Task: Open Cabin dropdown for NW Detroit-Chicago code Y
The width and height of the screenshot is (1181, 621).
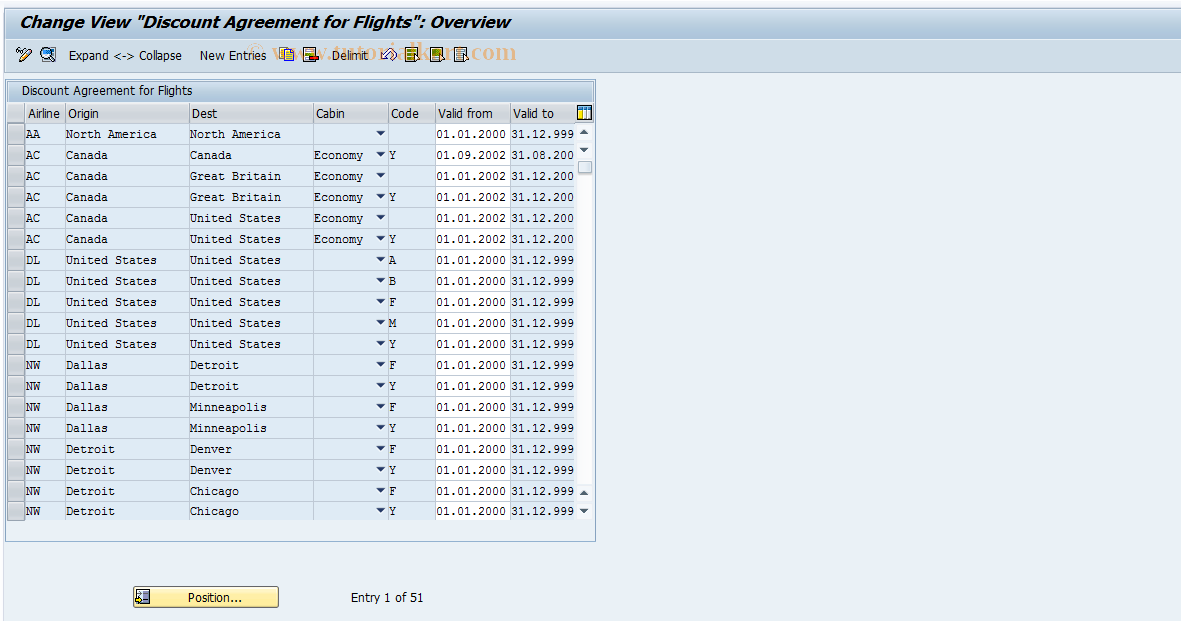Action: tap(380, 511)
